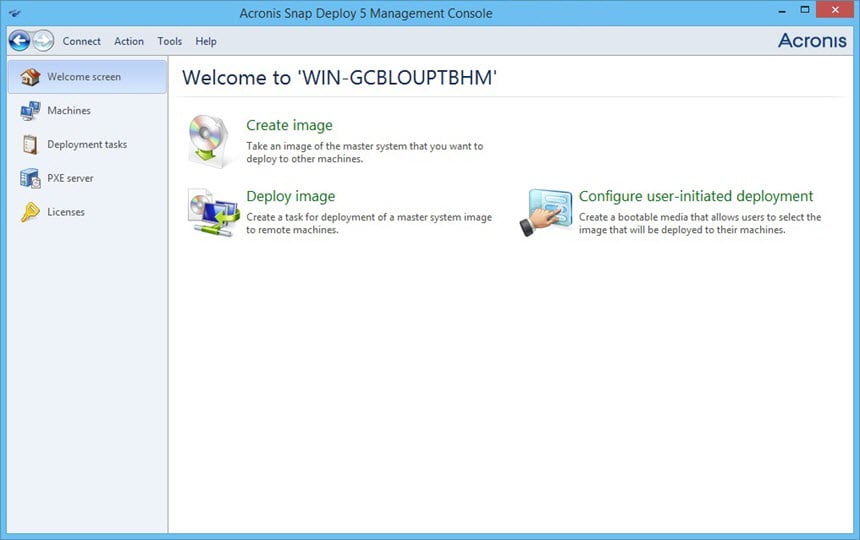Click the Machines computers icon in sidebar
The width and height of the screenshot is (860, 540).
coord(30,111)
